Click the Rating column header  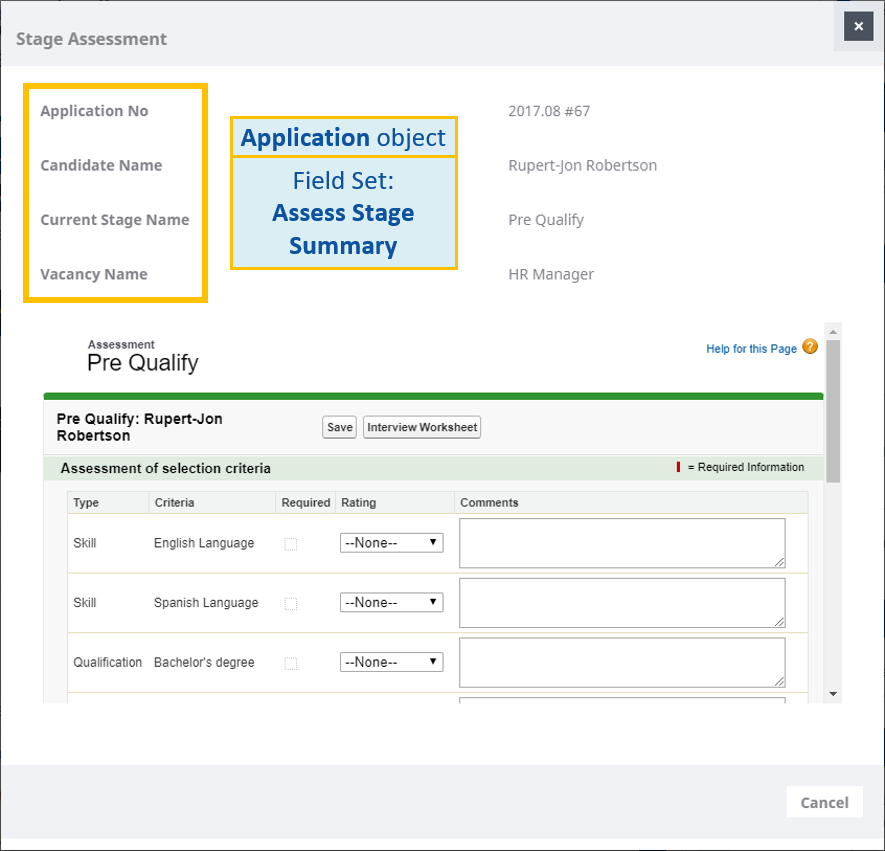pos(359,503)
